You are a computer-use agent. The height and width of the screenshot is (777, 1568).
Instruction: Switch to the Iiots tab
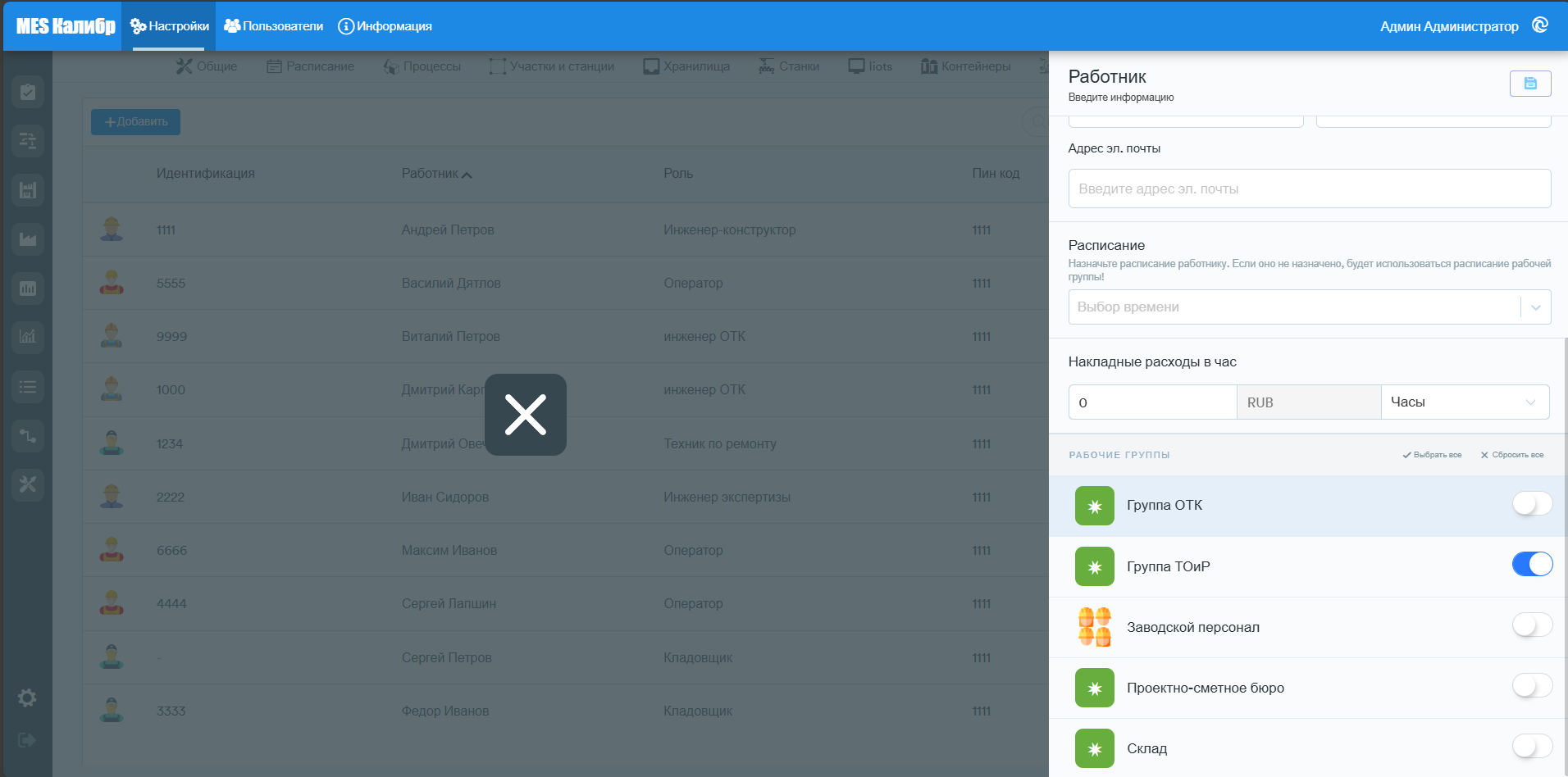pyautogui.click(x=871, y=66)
